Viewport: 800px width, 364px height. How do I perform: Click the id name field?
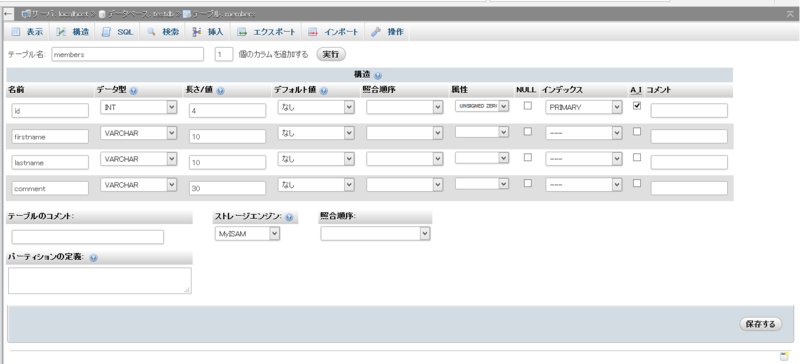pos(50,110)
